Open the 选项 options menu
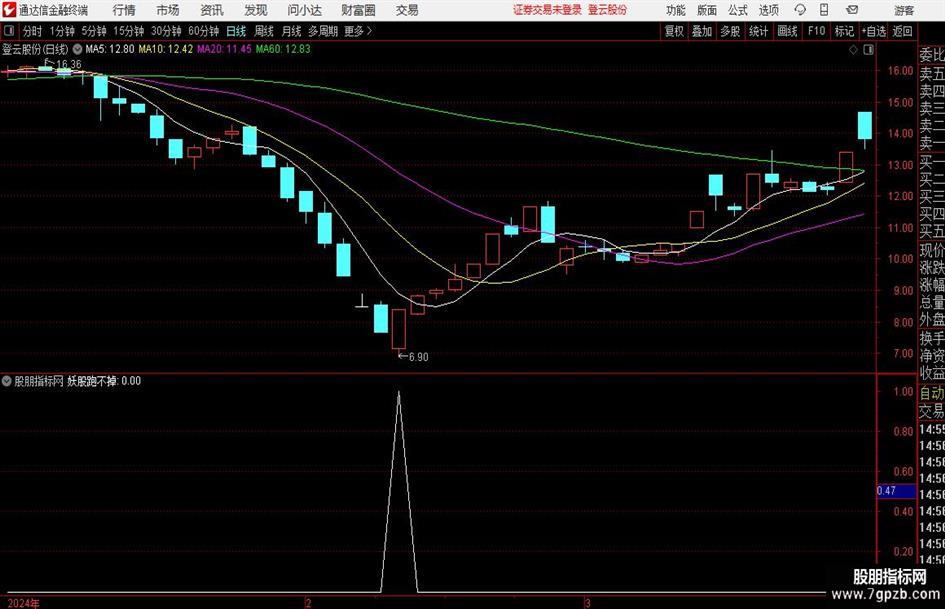 (768, 10)
